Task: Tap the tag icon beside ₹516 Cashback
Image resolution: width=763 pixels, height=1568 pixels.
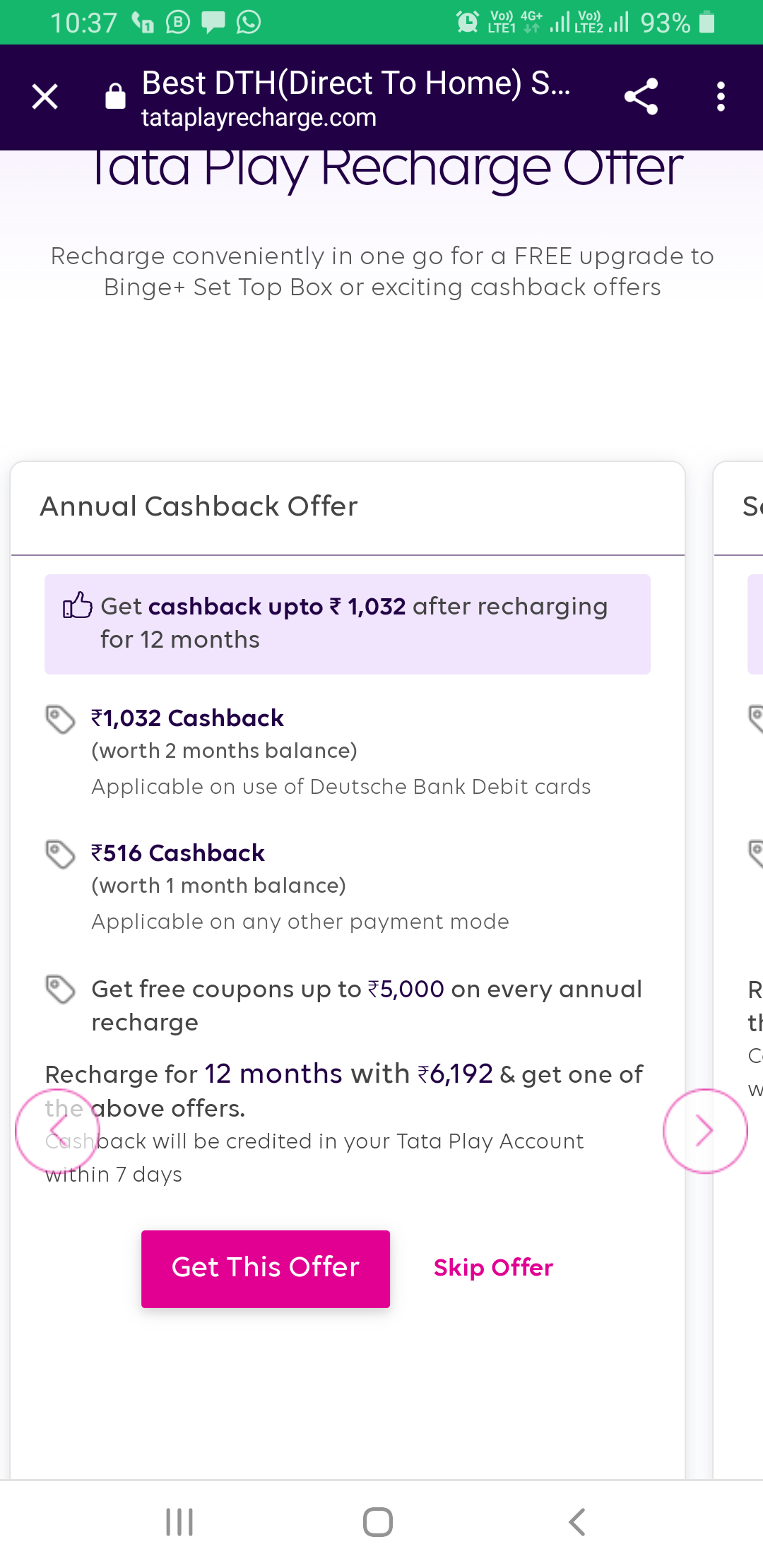Action: point(60,854)
